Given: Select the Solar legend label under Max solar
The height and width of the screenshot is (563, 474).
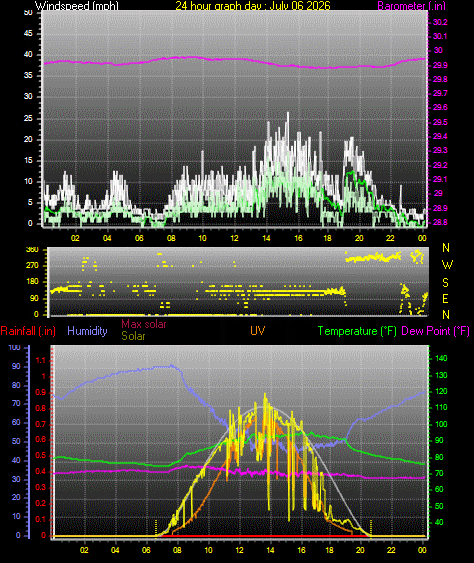Looking at the screenshot, I should click(133, 336).
